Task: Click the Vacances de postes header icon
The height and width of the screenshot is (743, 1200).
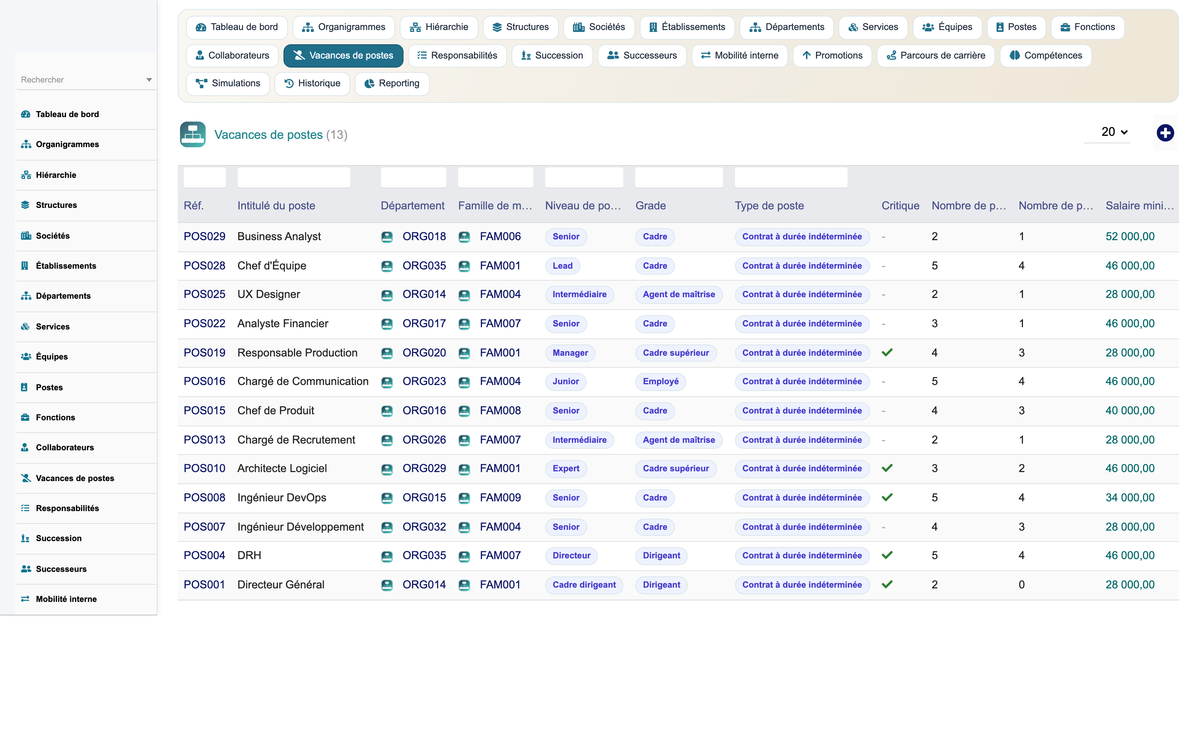Action: coord(193,134)
